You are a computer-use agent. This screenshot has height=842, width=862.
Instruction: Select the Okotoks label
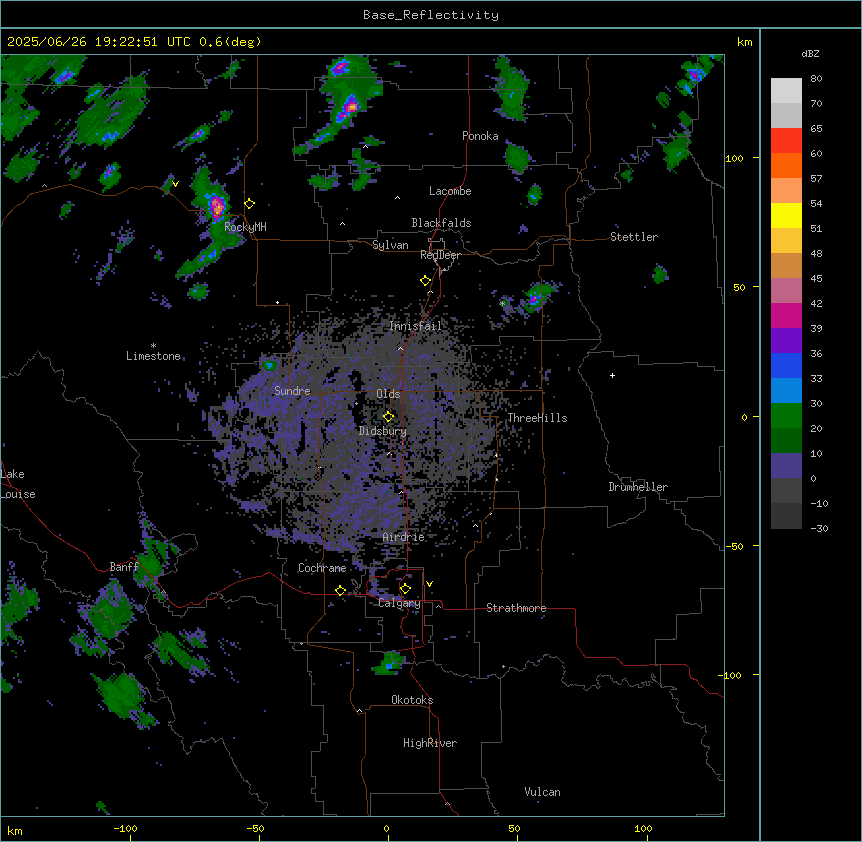coord(412,700)
